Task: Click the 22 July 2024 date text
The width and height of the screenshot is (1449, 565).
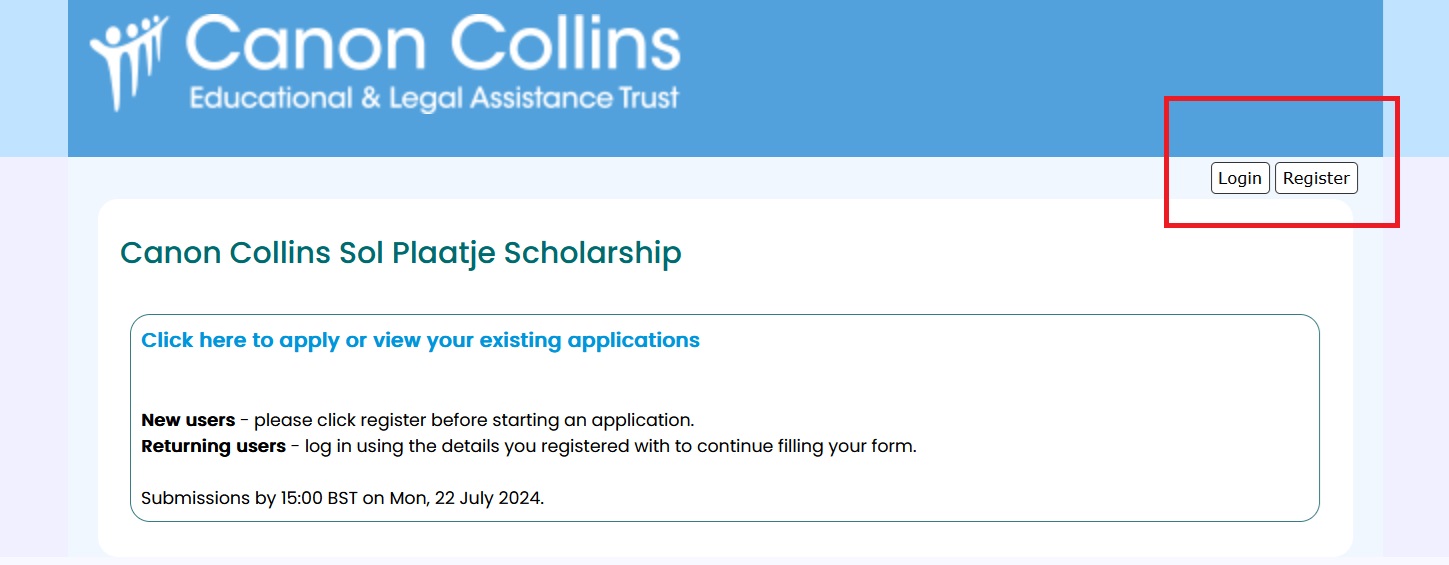Action: (x=488, y=498)
